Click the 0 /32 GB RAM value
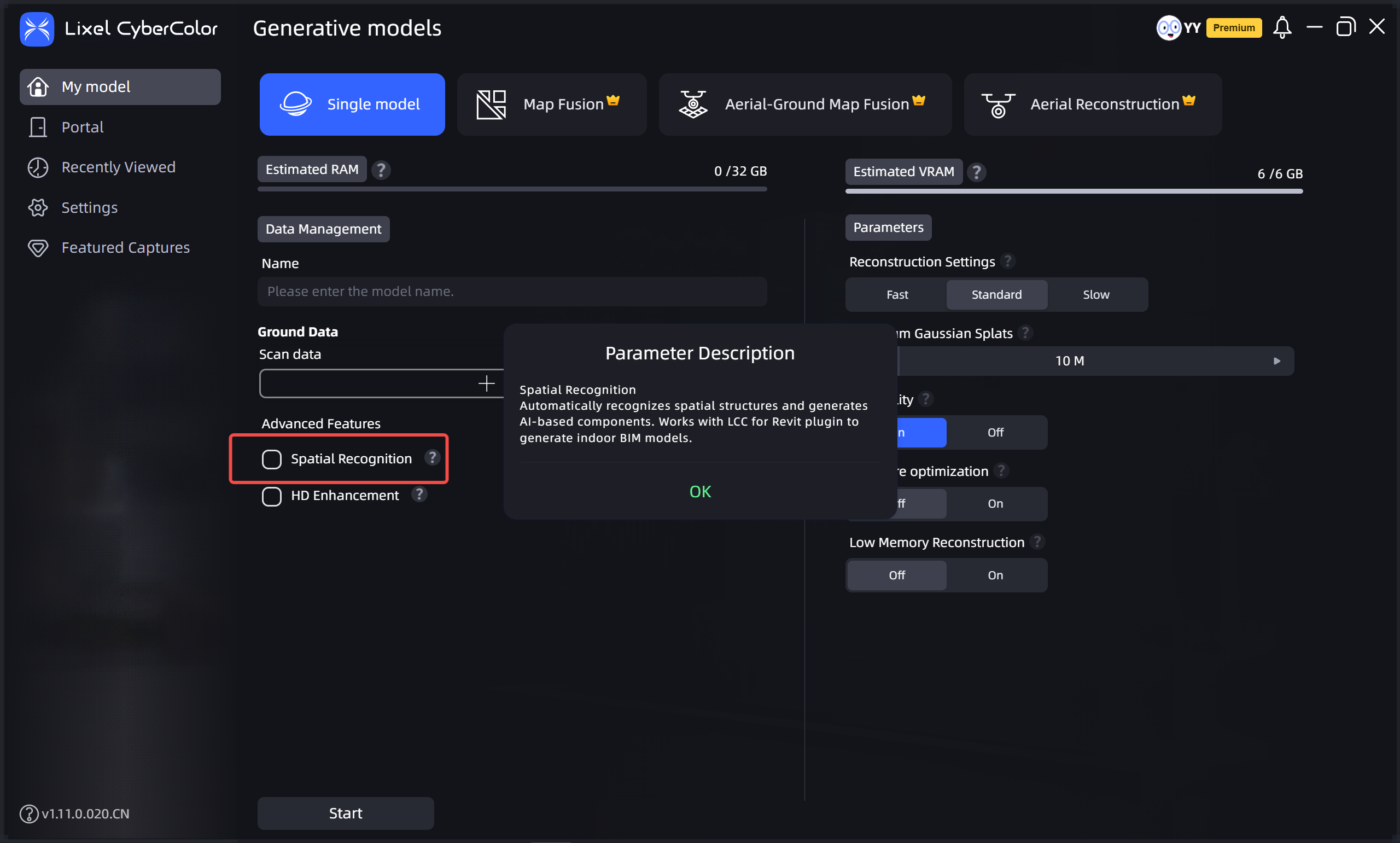Image resolution: width=1400 pixels, height=843 pixels. point(740,171)
